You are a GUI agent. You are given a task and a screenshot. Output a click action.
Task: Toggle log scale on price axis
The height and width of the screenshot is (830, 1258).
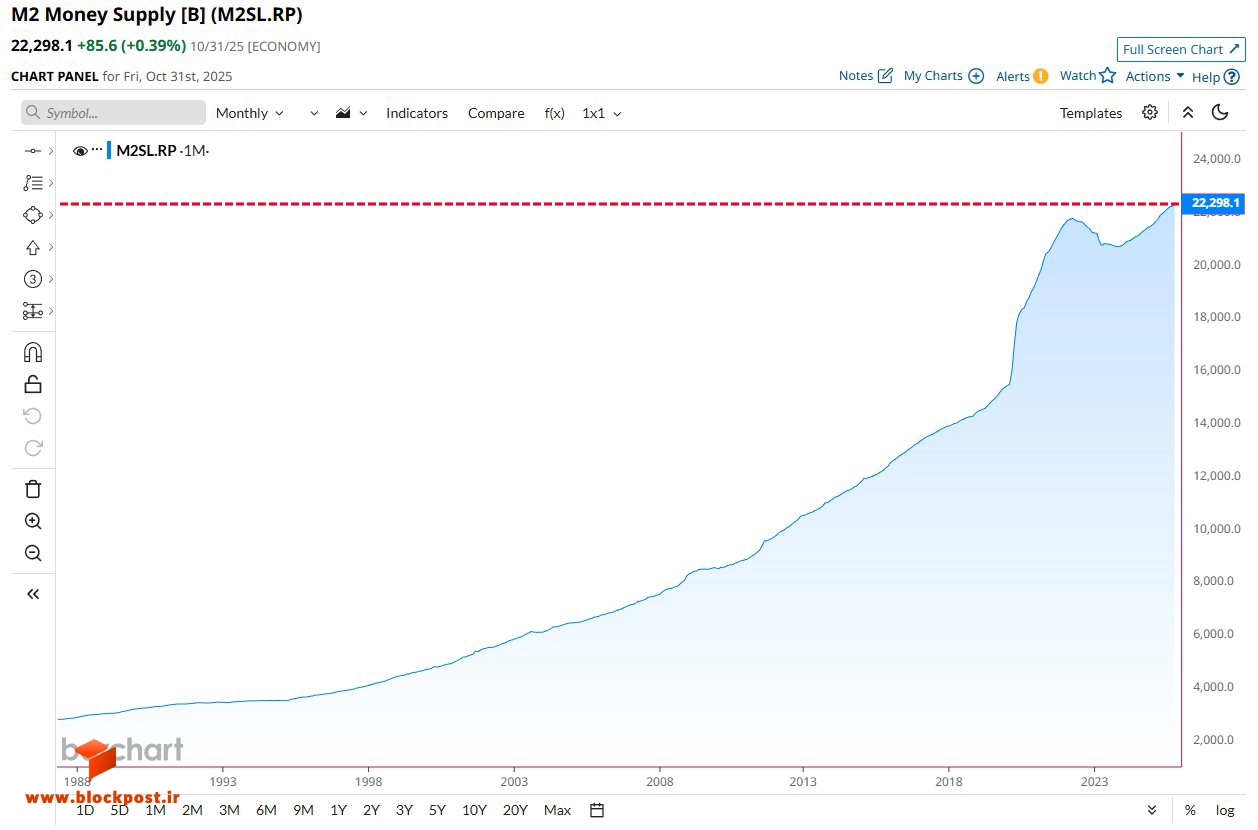[x=1225, y=810]
